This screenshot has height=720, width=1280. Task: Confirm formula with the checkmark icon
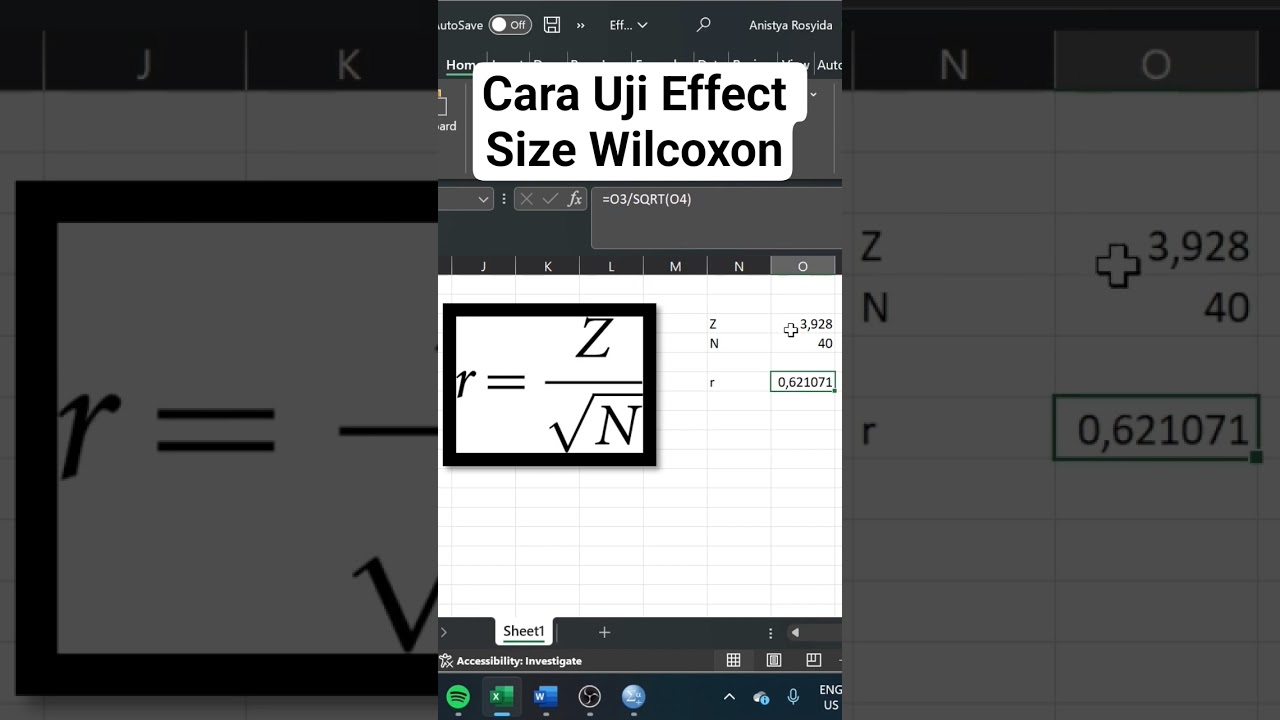pos(550,199)
